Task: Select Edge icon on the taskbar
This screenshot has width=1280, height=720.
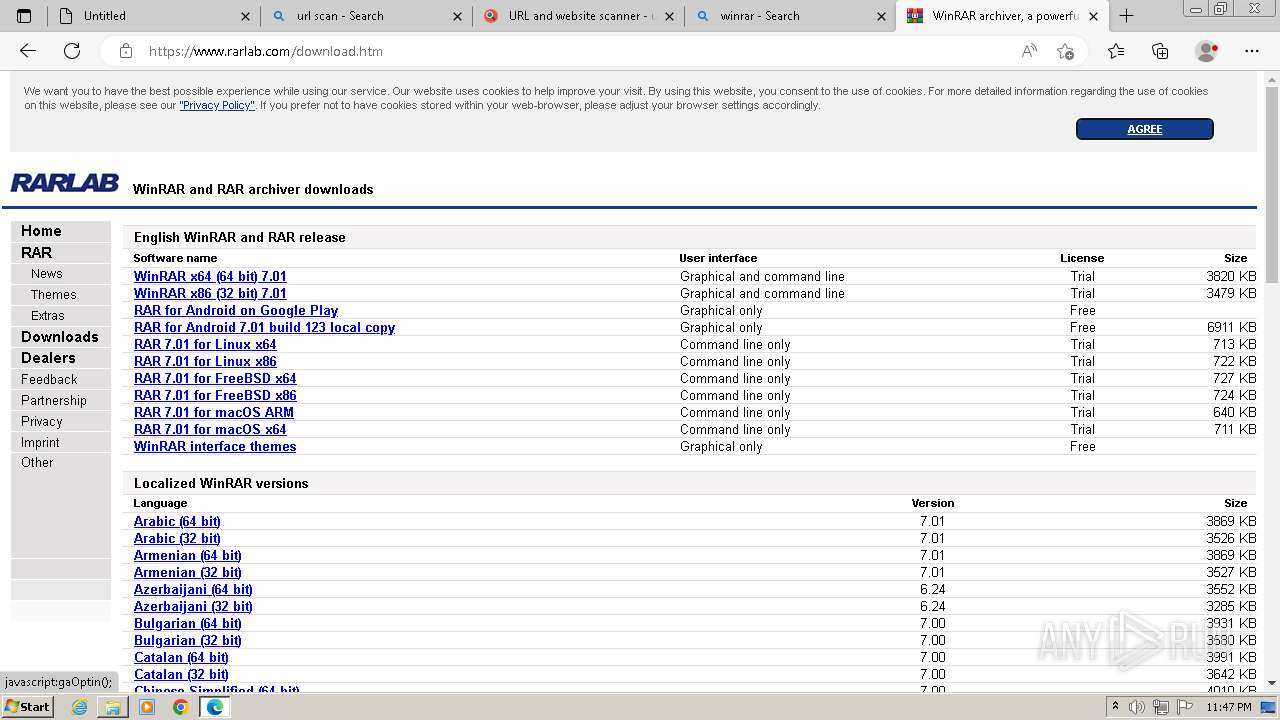Action: (x=214, y=707)
